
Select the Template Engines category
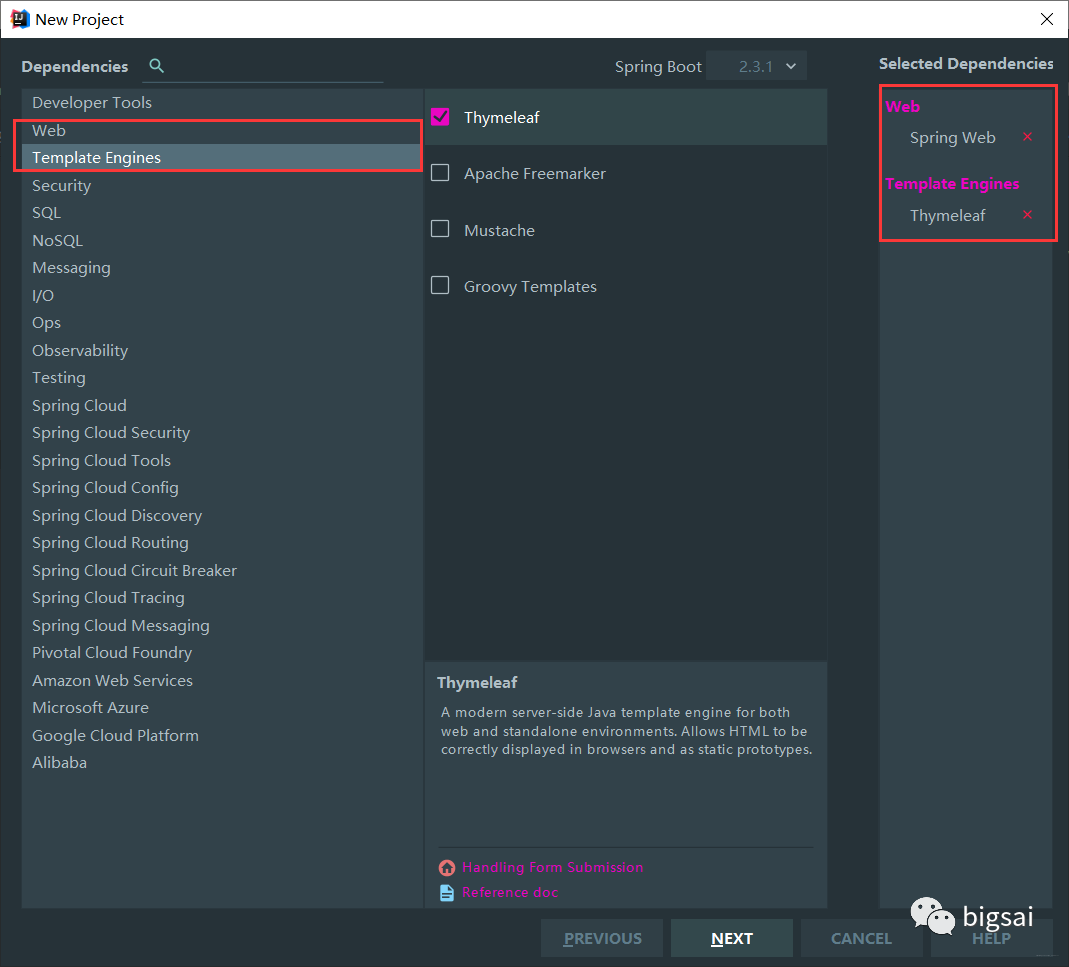point(222,158)
